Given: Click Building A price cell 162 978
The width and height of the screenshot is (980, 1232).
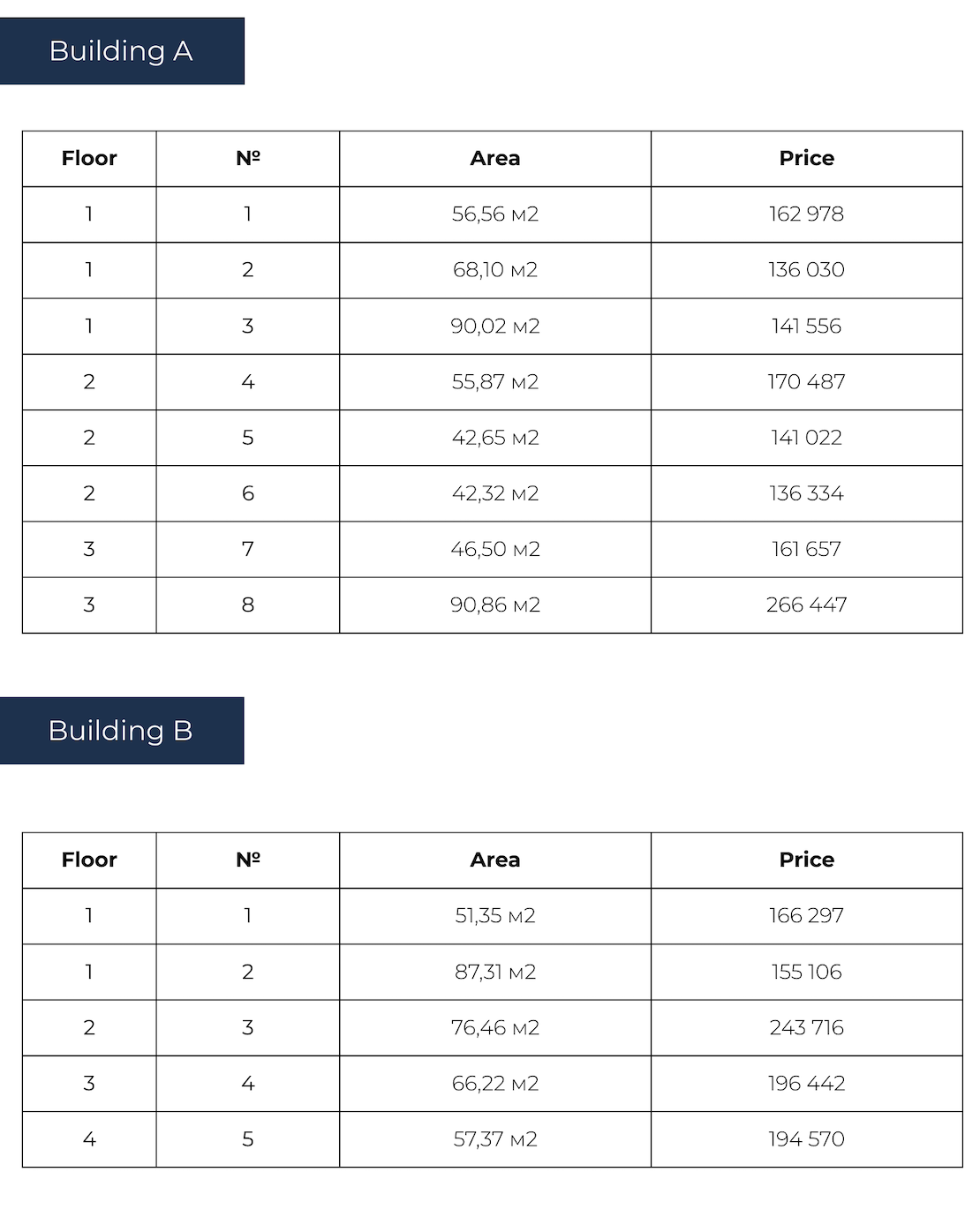Looking at the screenshot, I should (x=806, y=214).
